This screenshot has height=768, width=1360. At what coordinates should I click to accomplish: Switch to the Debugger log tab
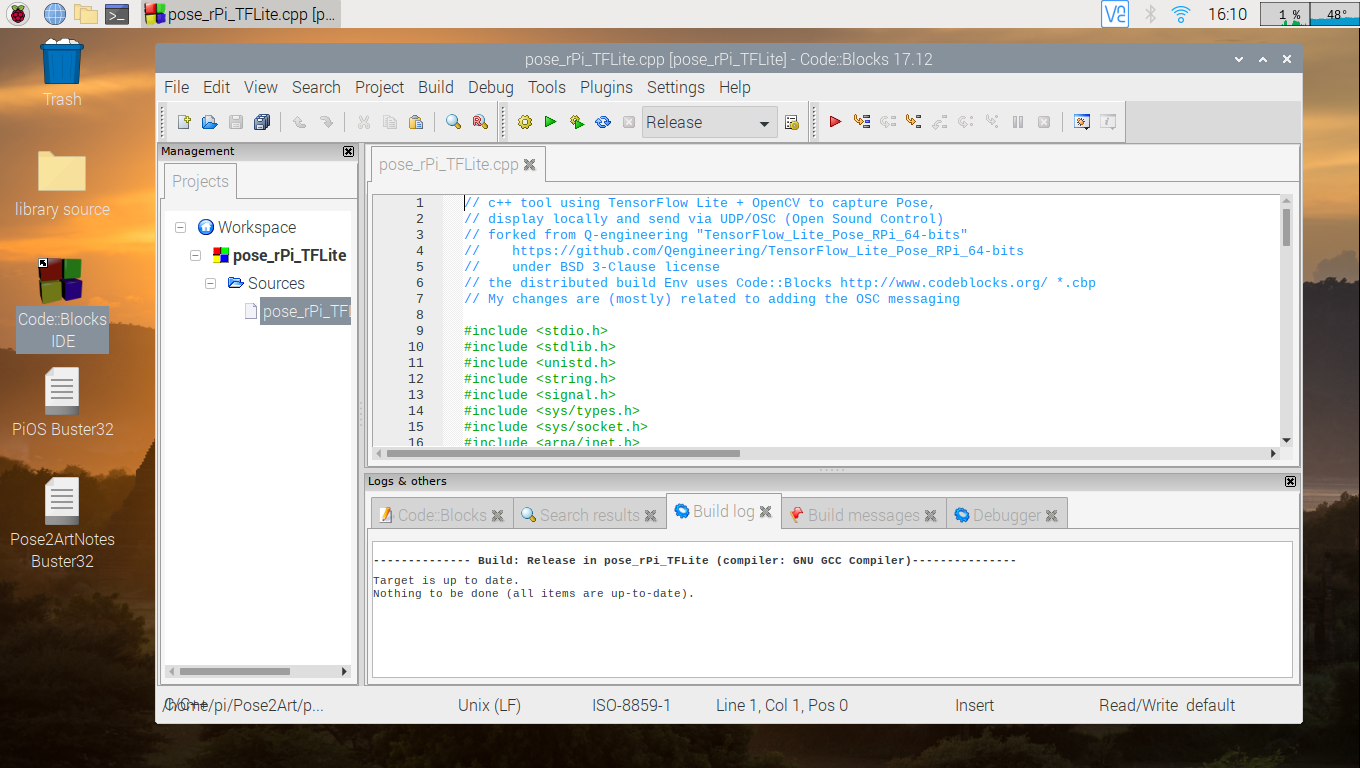click(1006, 515)
